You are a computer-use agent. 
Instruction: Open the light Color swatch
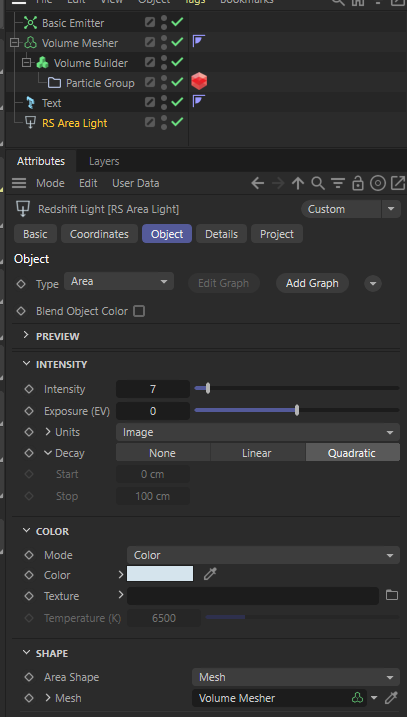(x=160, y=574)
